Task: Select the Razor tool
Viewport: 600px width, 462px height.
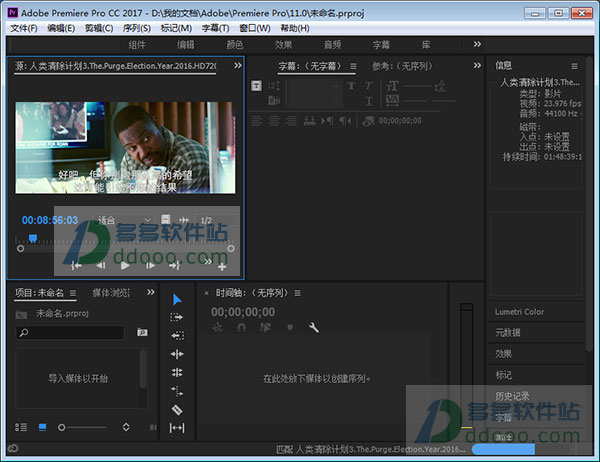Action: pyautogui.click(x=177, y=410)
